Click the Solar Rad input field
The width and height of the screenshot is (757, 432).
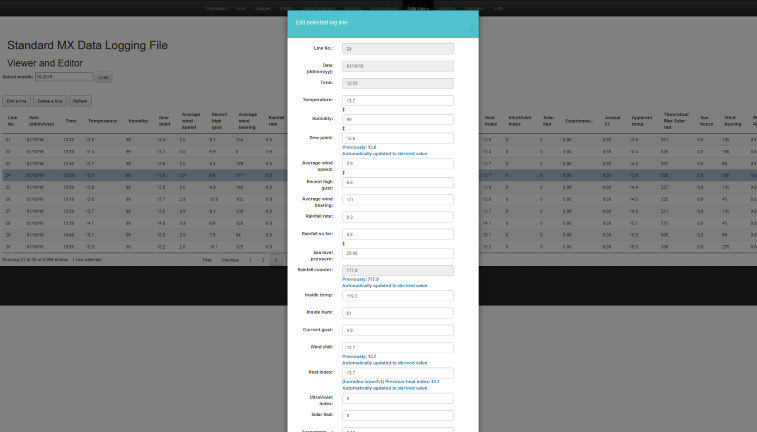click(397, 414)
